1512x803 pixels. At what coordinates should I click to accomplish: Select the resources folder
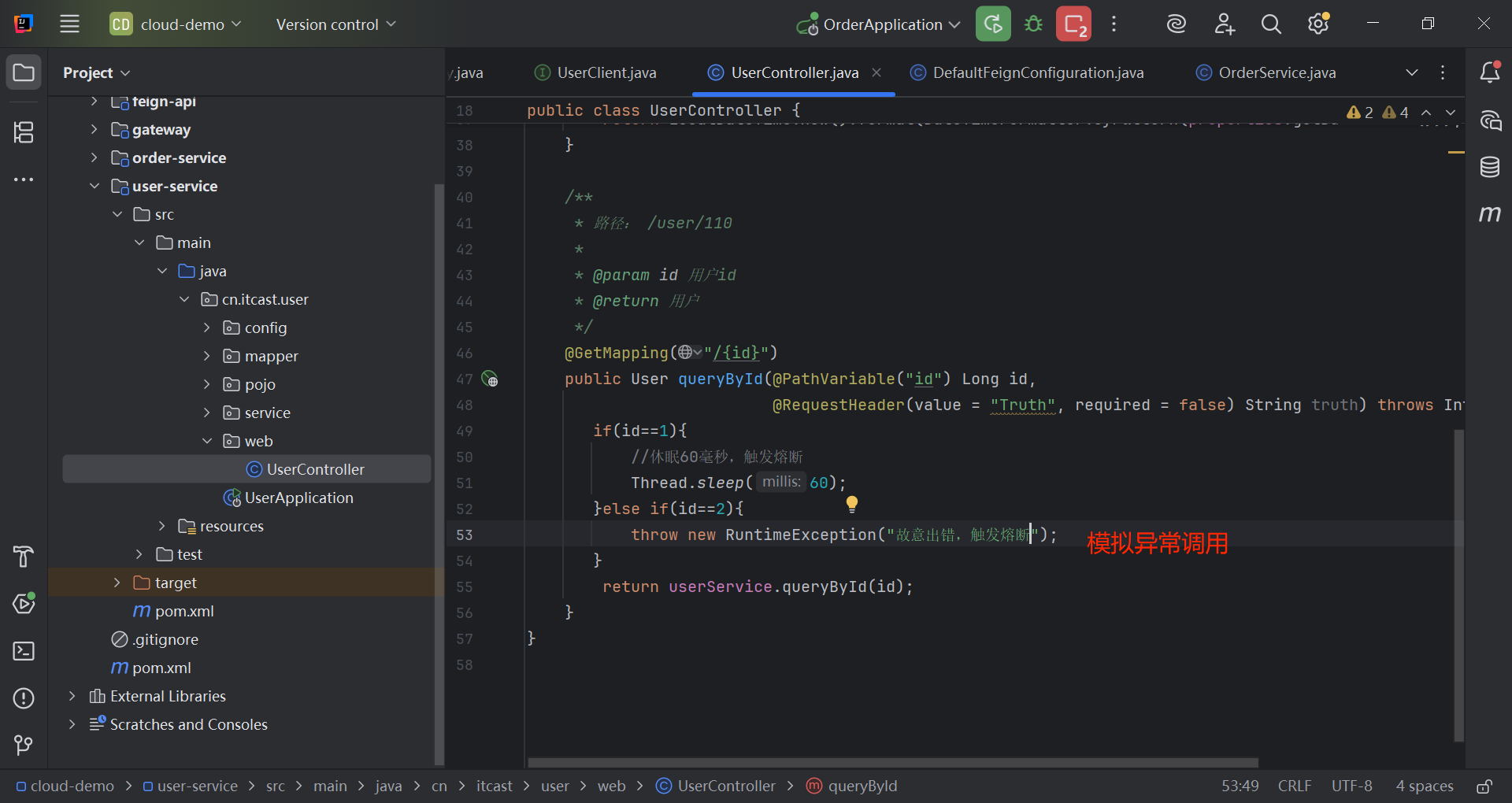(232, 526)
